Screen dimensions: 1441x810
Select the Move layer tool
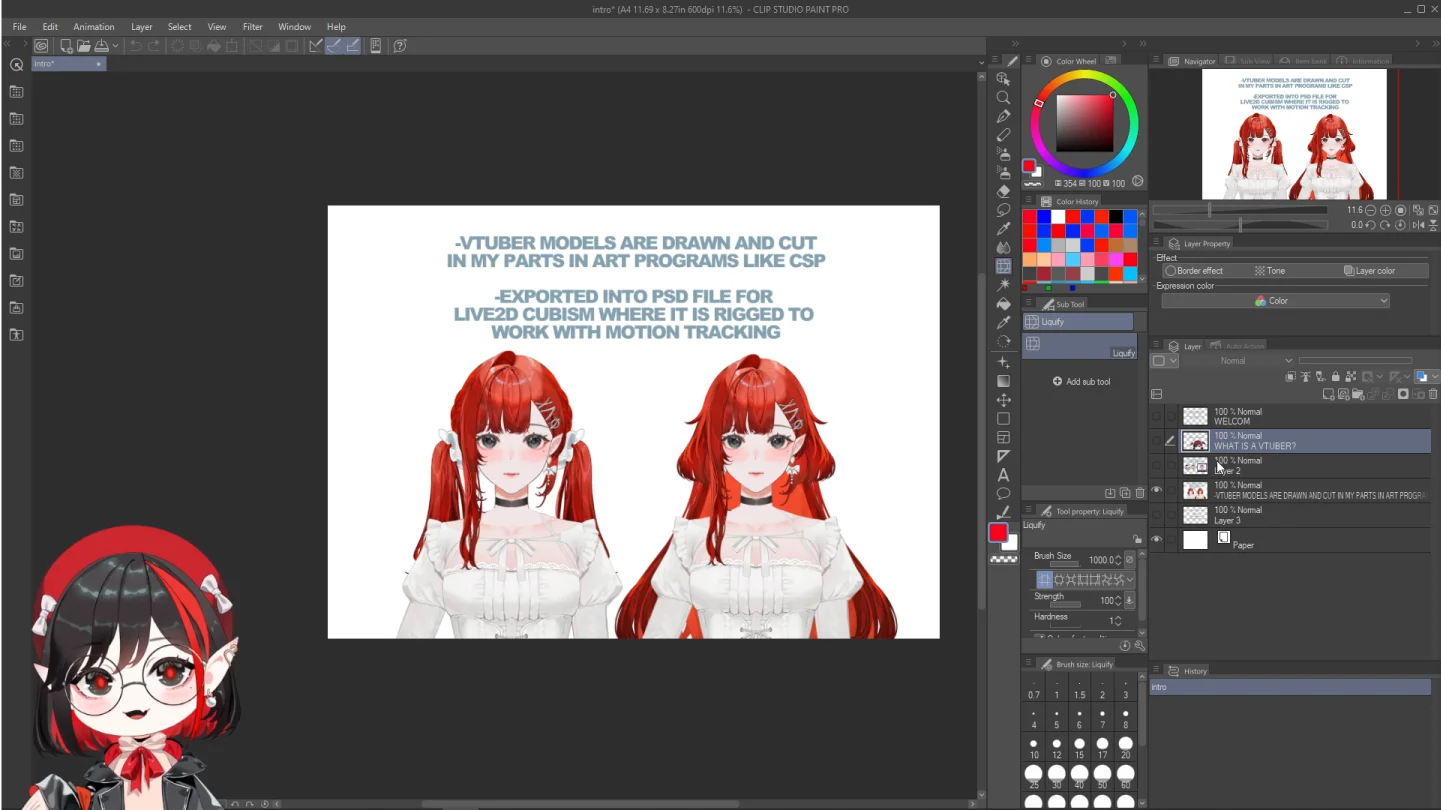(1003, 400)
